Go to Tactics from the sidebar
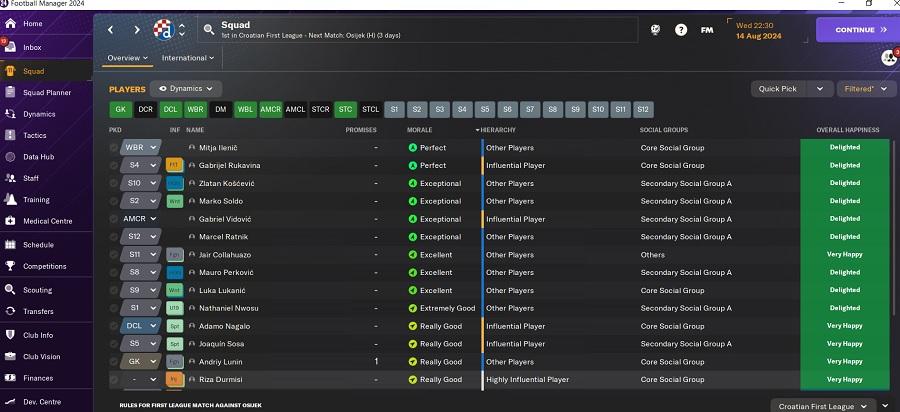The image size is (900, 412). [34, 135]
